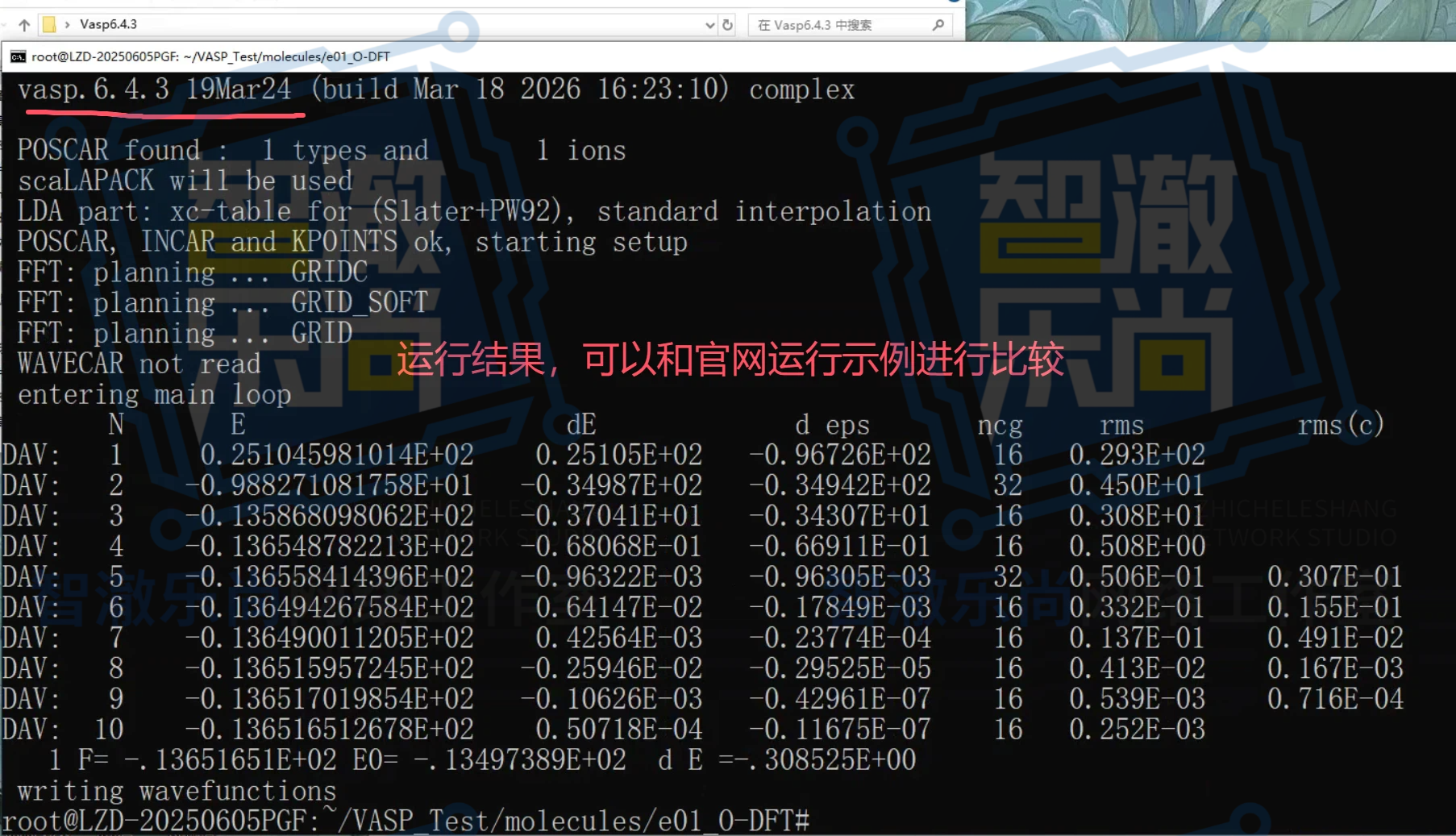Open the address bar history dropdown

[x=709, y=25]
